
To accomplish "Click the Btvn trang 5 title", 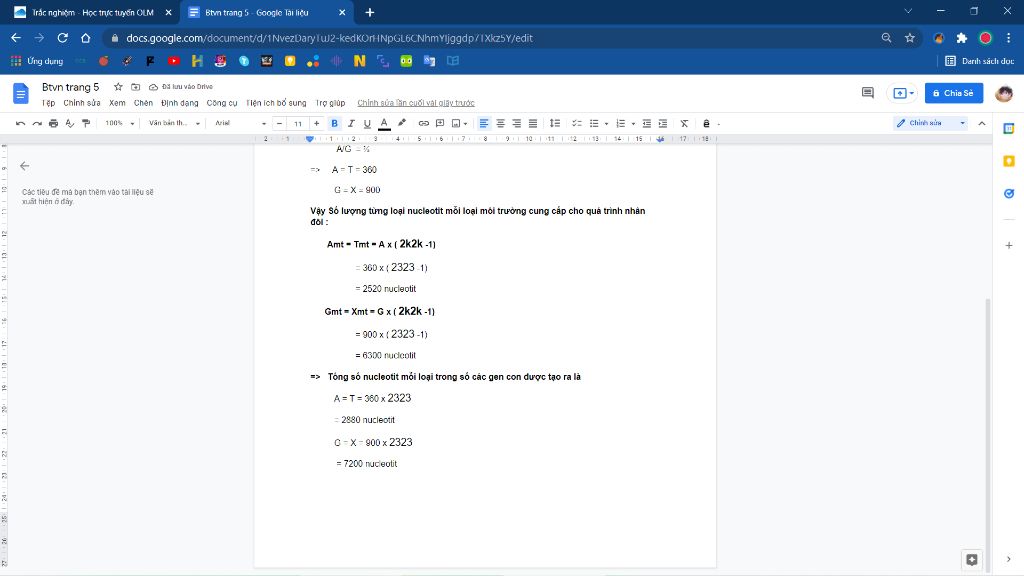I will (x=71, y=87).
